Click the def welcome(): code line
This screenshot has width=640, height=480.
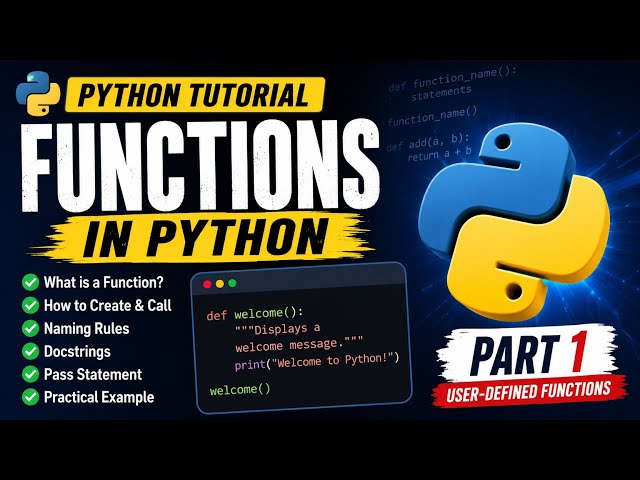click(255, 313)
